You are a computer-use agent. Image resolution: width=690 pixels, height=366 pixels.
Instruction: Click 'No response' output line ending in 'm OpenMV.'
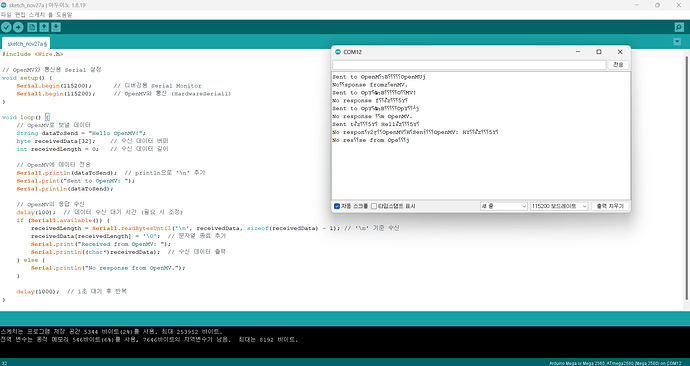(x=372, y=116)
